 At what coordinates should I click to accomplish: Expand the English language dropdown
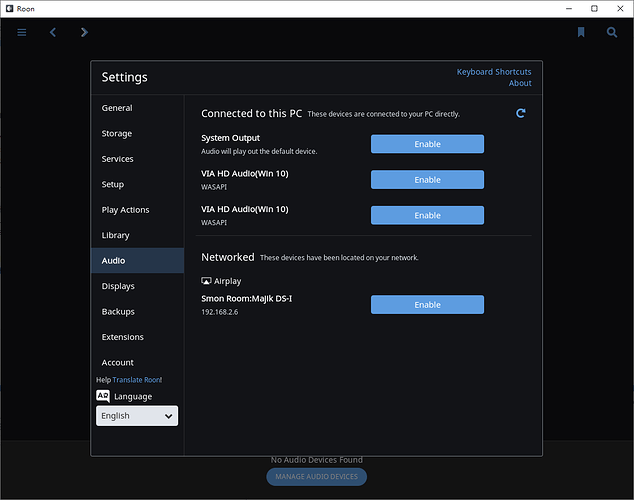click(137, 416)
